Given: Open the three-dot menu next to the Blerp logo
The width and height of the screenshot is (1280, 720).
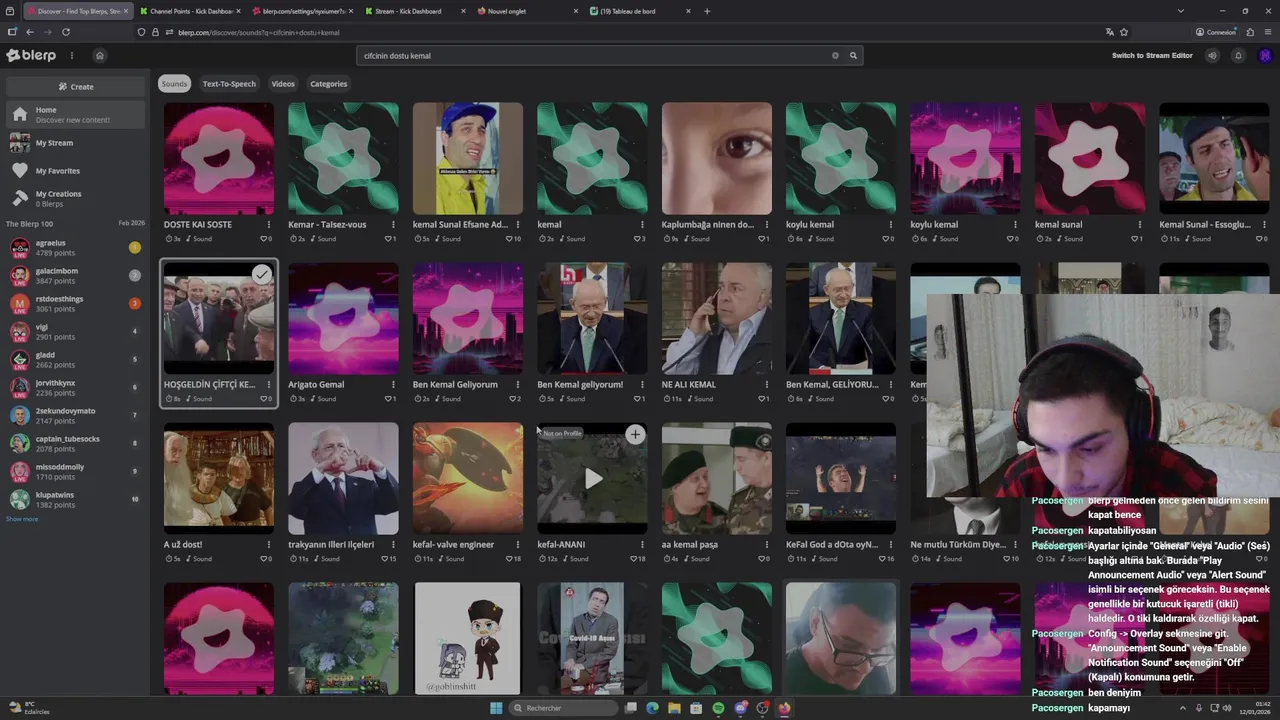Looking at the screenshot, I should 71,55.
